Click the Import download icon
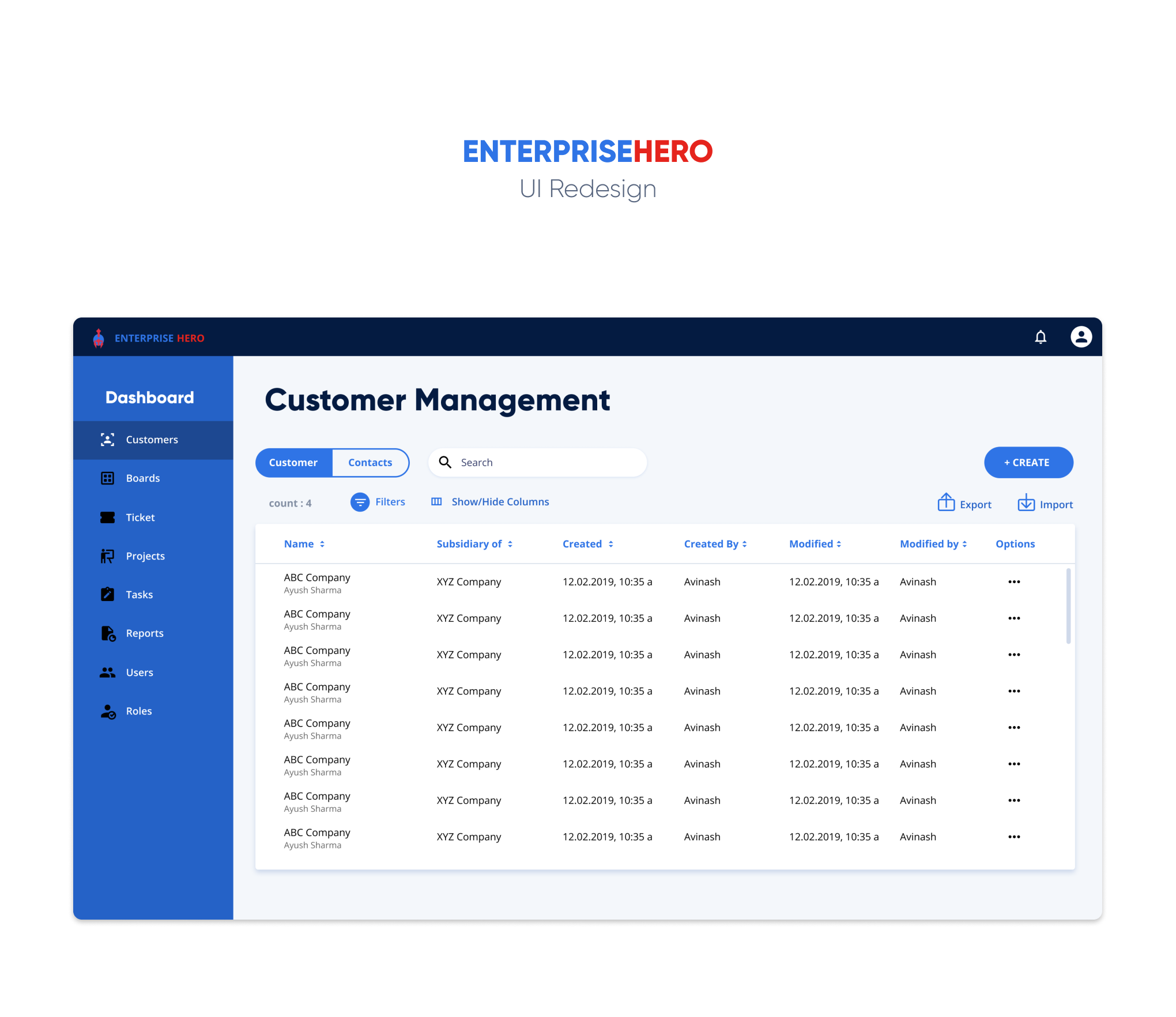 click(1026, 502)
